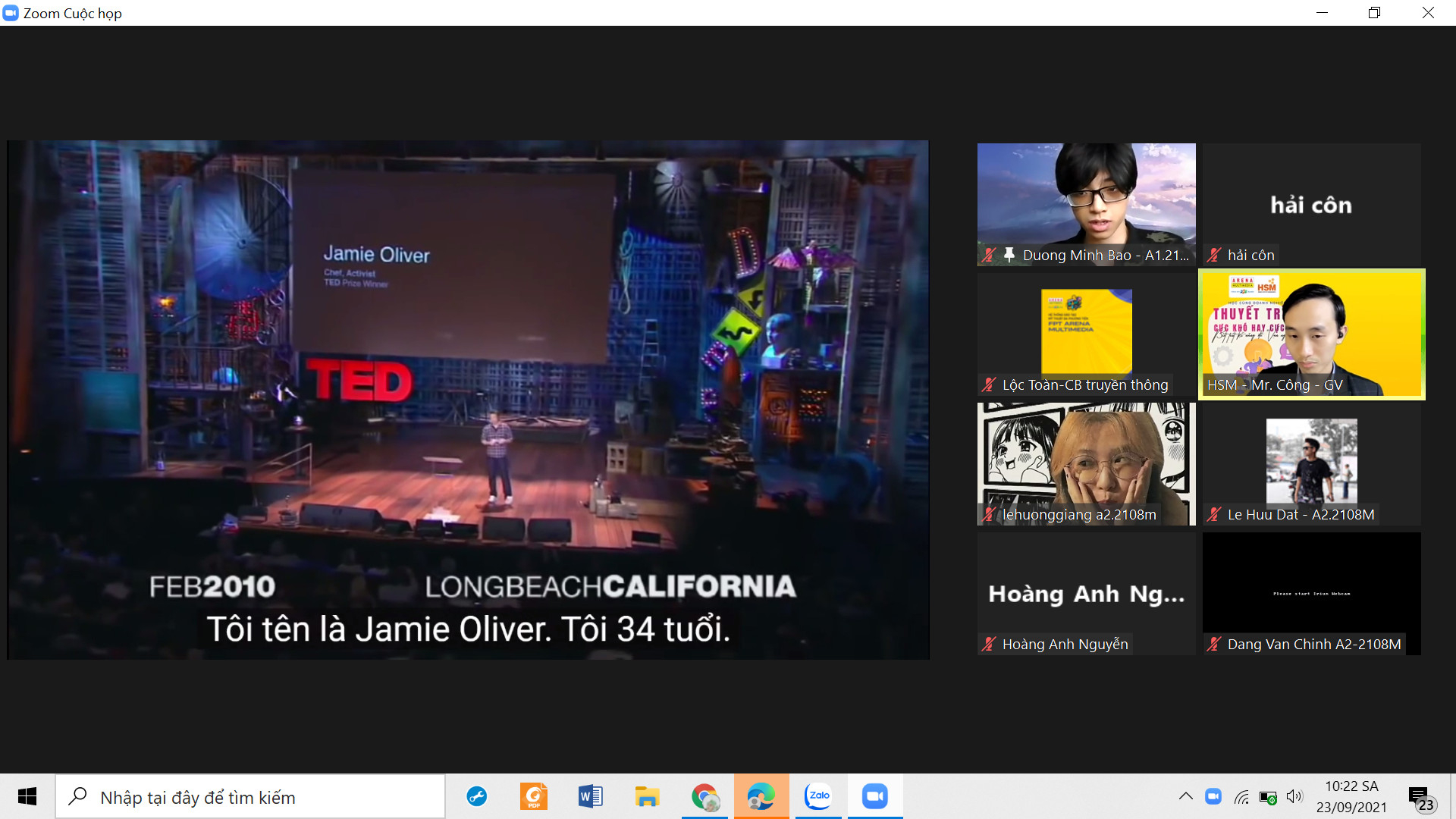
Task: Click the Zoom app icon in title bar
Action: (x=11, y=13)
